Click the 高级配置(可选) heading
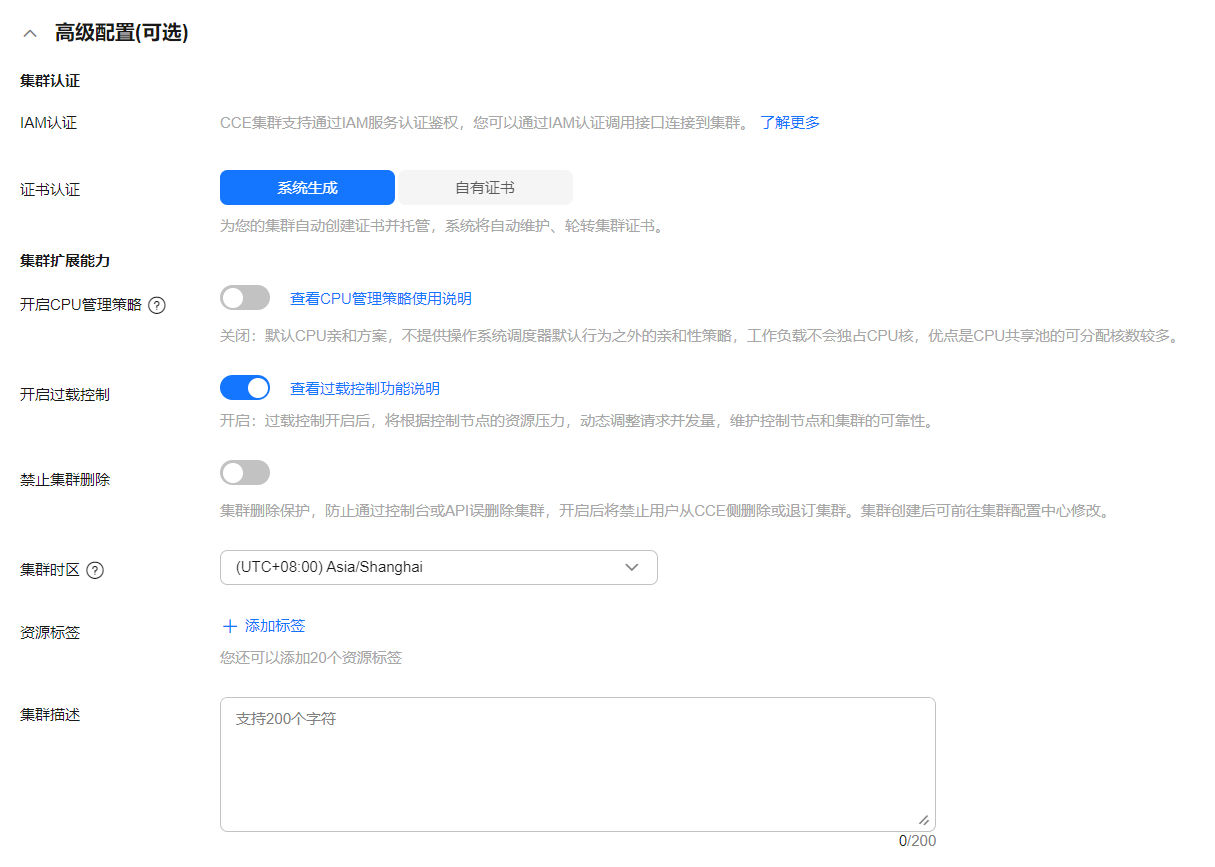The width and height of the screenshot is (1215, 867). tap(121, 33)
